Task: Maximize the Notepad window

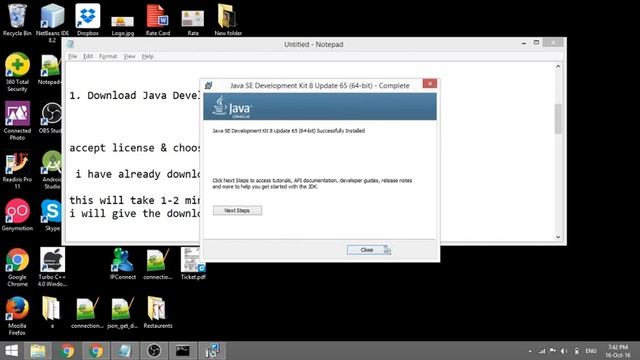Action: [x=536, y=42]
